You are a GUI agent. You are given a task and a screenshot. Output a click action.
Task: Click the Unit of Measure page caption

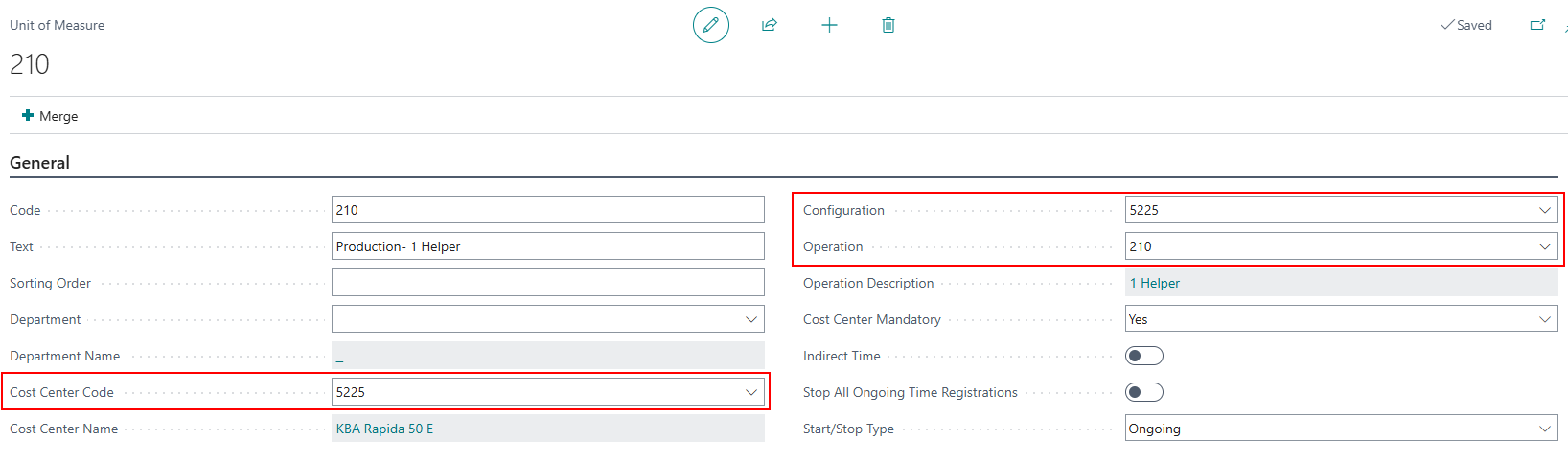pos(58,25)
